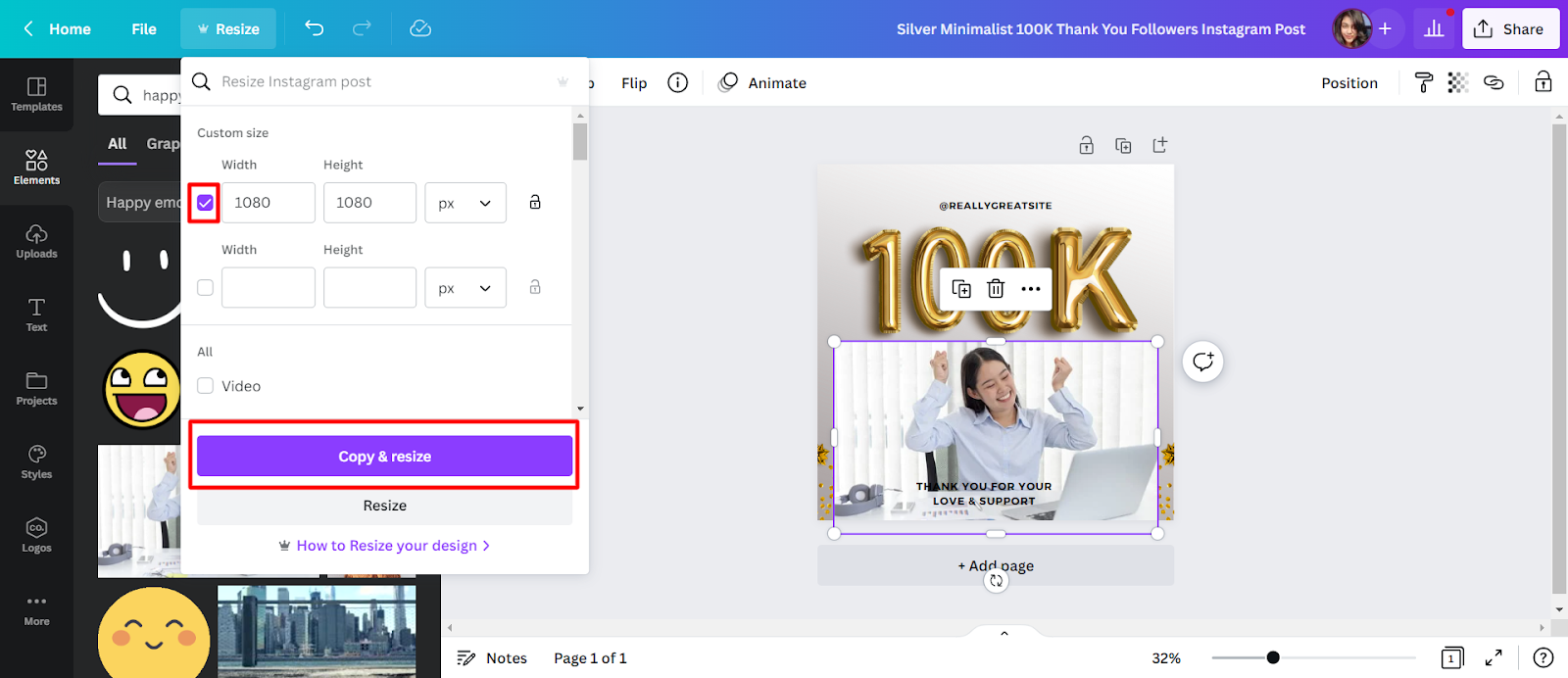Click the first Width field showing 1080
Image resolution: width=1568 pixels, height=678 pixels.
(269, 203)
